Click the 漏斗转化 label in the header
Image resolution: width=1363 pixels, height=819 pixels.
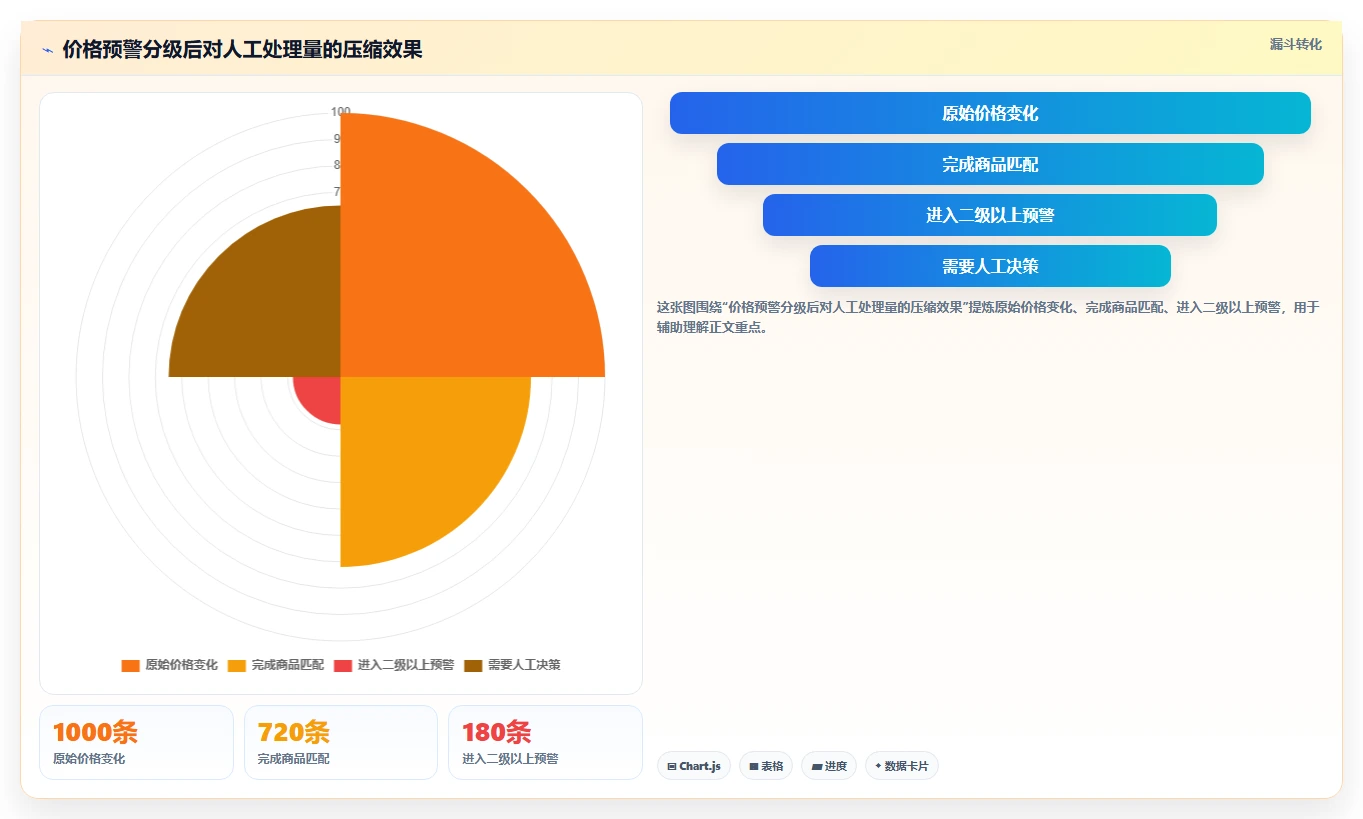1295,44
